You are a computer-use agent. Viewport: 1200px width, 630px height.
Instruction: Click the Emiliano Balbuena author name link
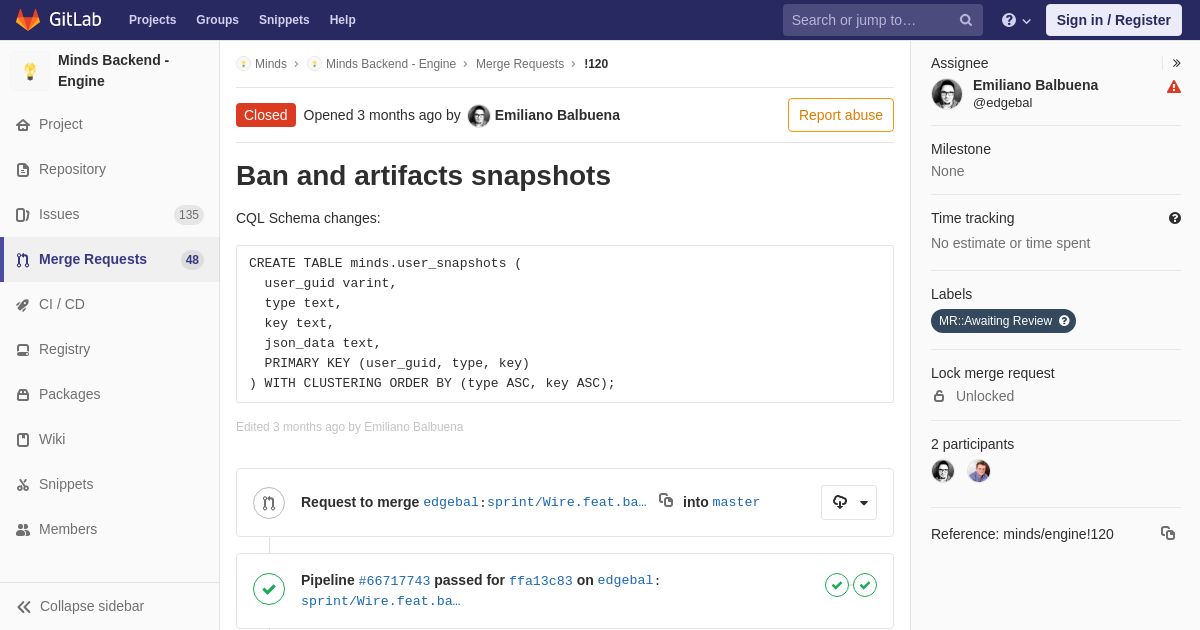tap(557, 115)
